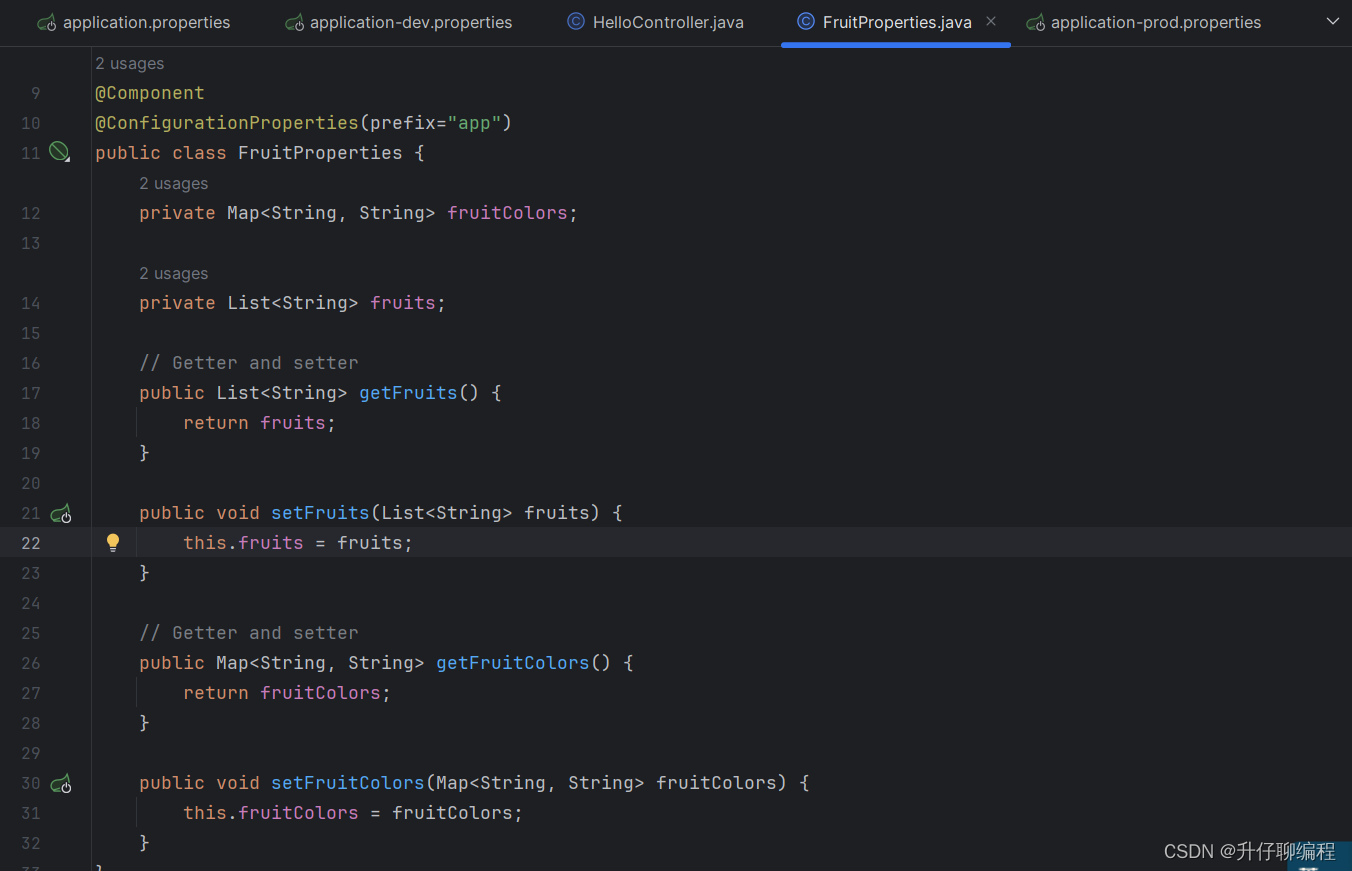This screenshot has height=871, width=1352.
Task: Click the getFruitColors method name
Action: [x=513, y=663]
